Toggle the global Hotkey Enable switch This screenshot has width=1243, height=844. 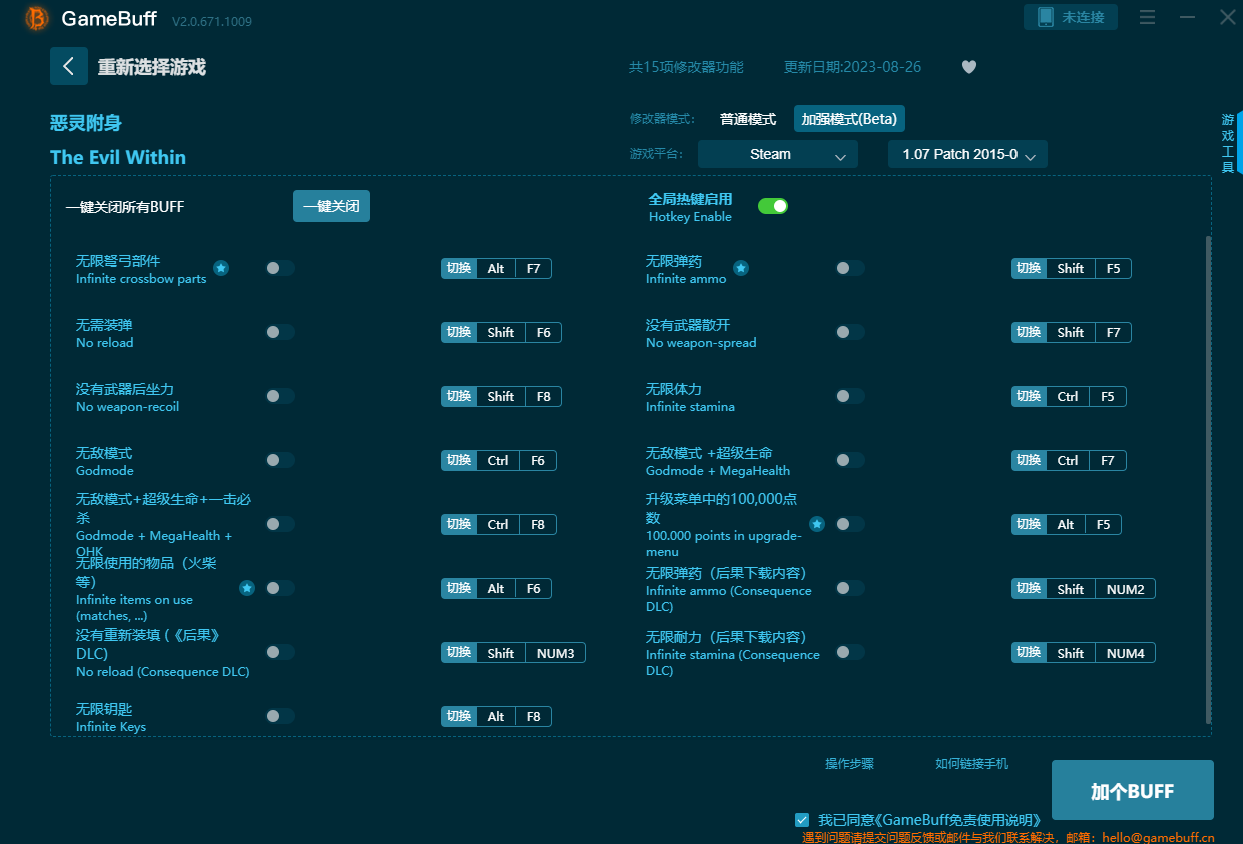(x=773, y=206)
